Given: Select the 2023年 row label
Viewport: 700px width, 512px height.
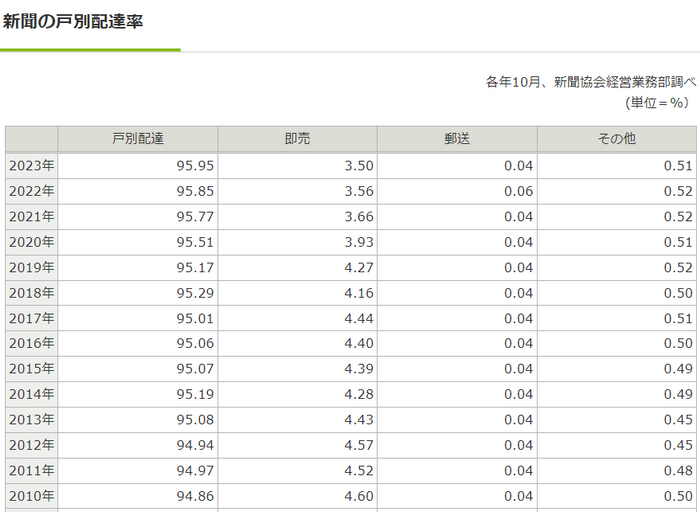Looking at the screenshot, I should 32,166.
